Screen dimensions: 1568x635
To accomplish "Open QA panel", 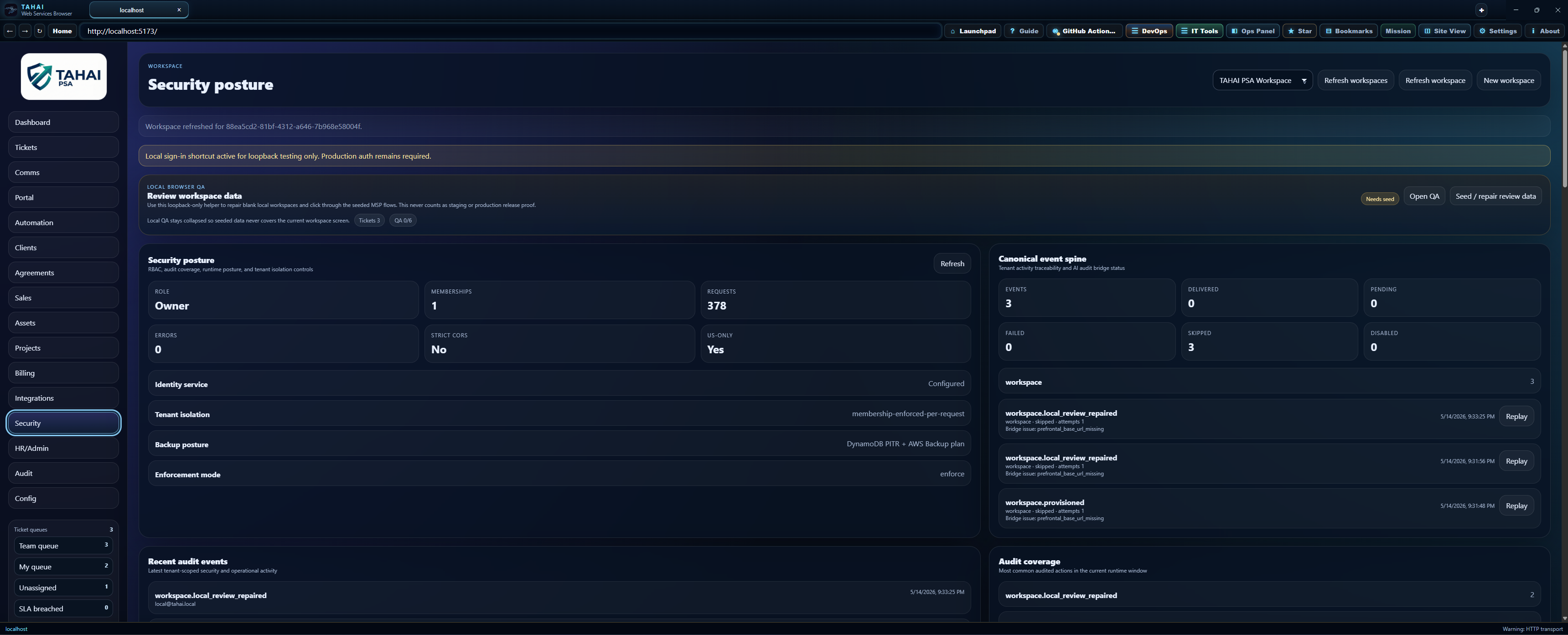I will click(1424, 196).
